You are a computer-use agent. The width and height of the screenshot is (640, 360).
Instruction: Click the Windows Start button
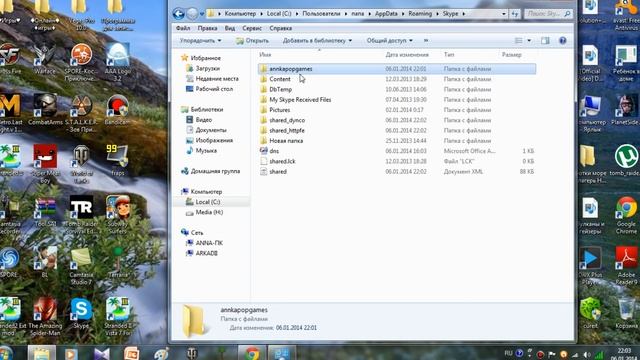(6, 353)
